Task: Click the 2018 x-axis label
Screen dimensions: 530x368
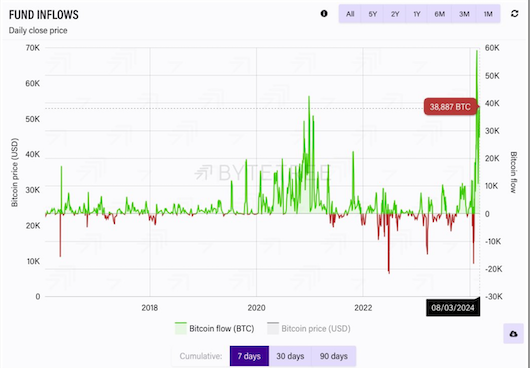Action: click(x=150, y=308)
